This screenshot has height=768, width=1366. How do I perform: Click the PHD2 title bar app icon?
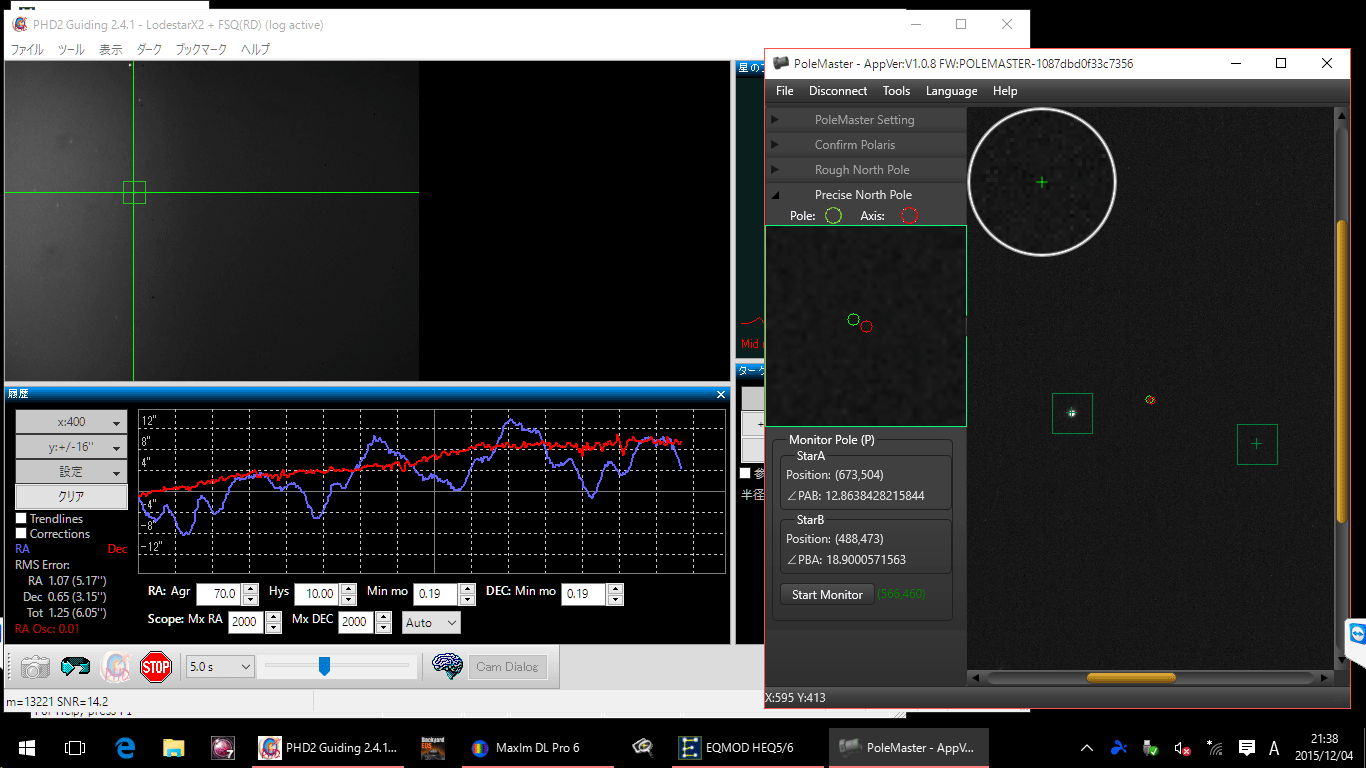pos(20,24)
